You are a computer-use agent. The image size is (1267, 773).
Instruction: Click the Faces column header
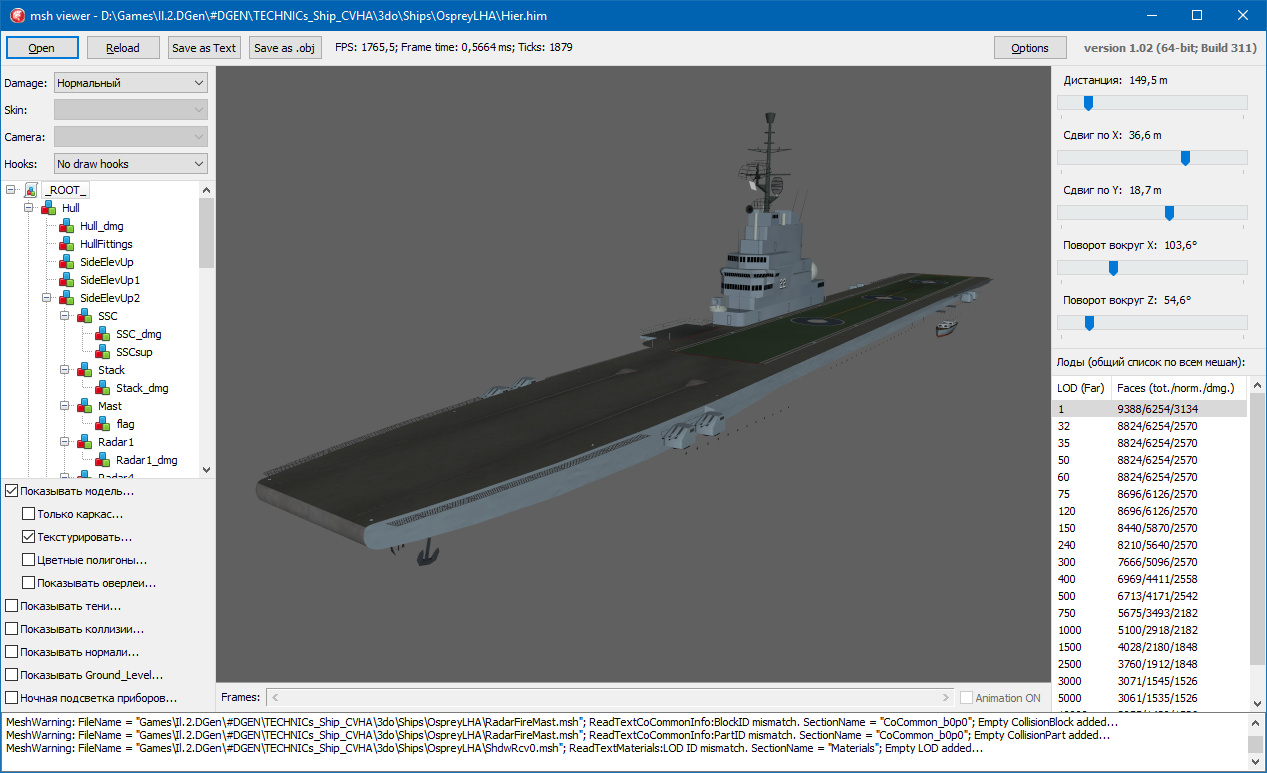(1175, 388)
